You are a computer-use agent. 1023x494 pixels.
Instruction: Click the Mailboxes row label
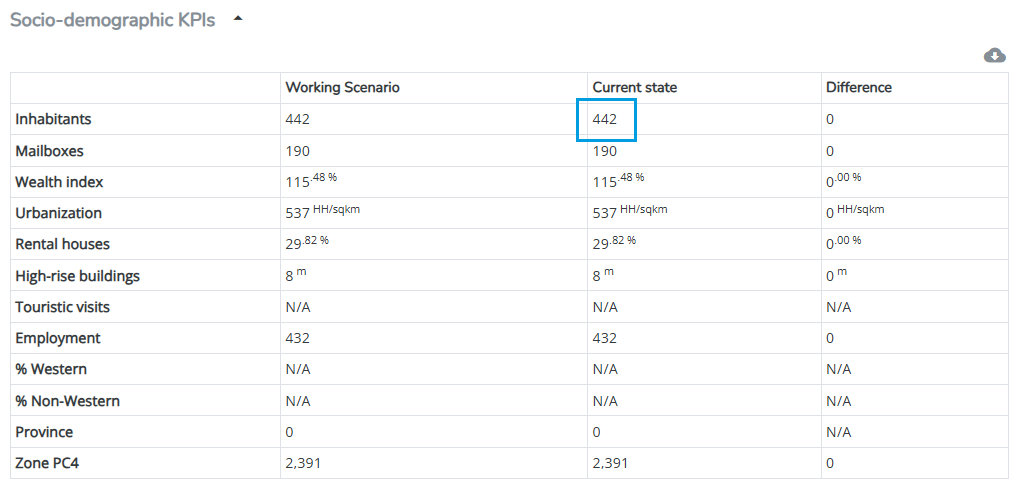(49, 151)
